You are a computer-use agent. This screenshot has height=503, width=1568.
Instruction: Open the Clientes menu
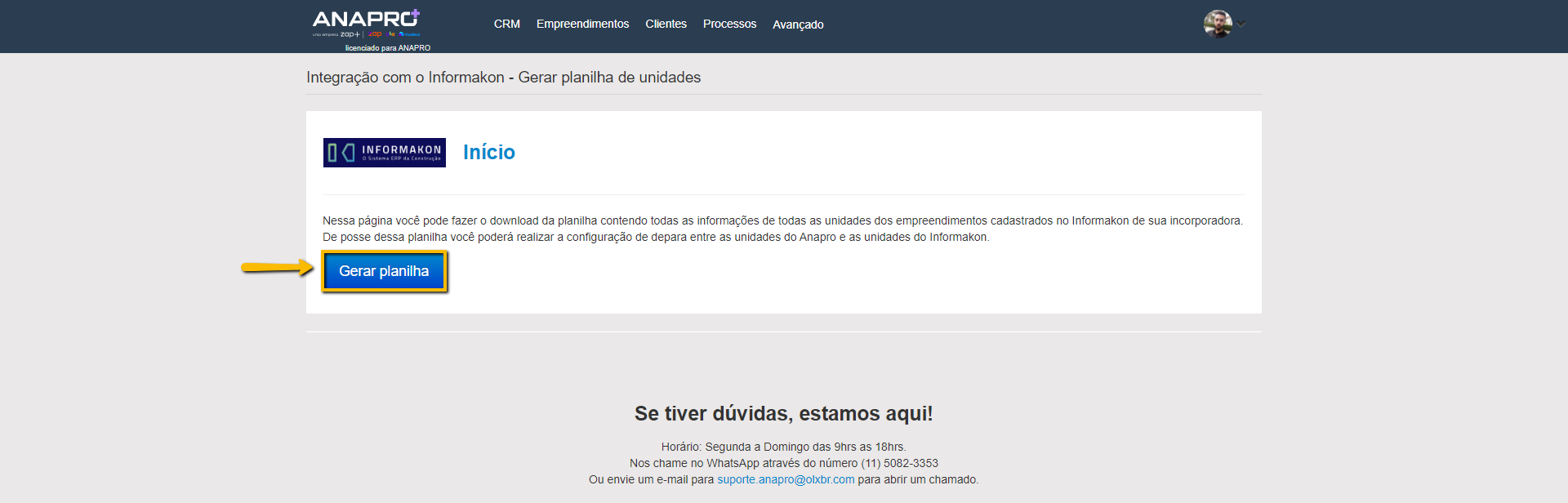[666, 24]
